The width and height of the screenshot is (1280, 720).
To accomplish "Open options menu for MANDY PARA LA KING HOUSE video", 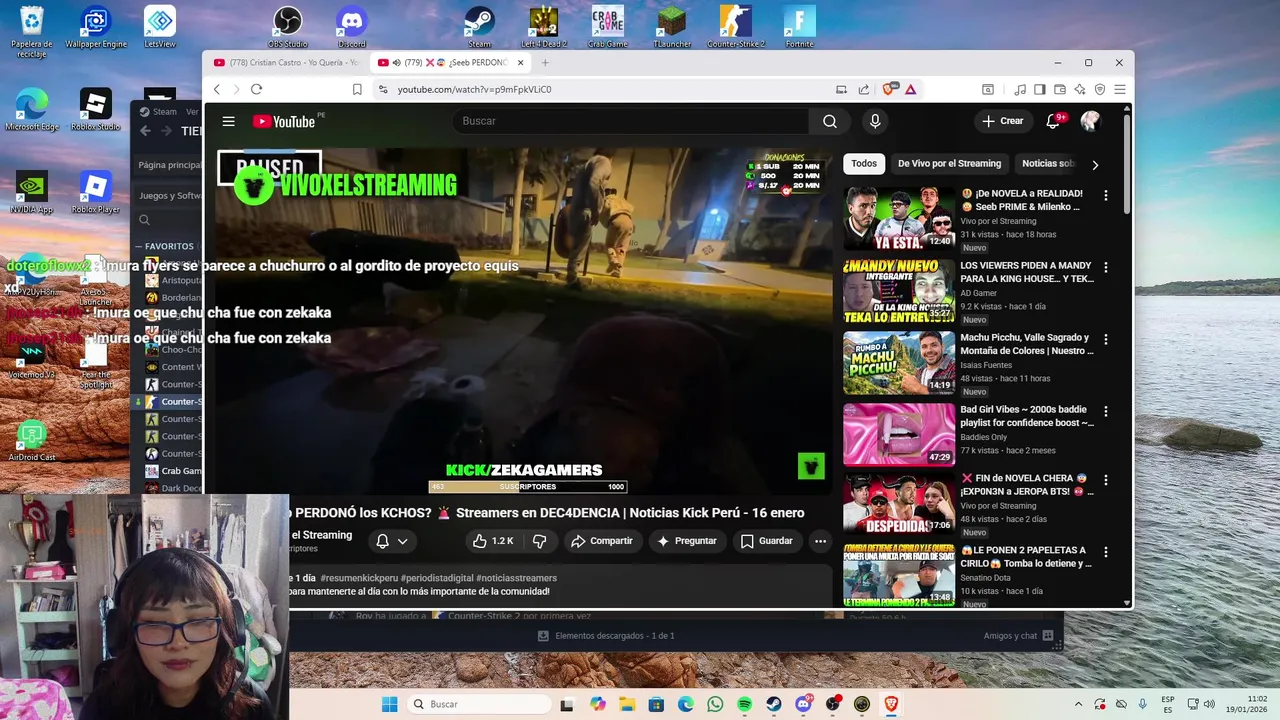I will coord(1105,267).
